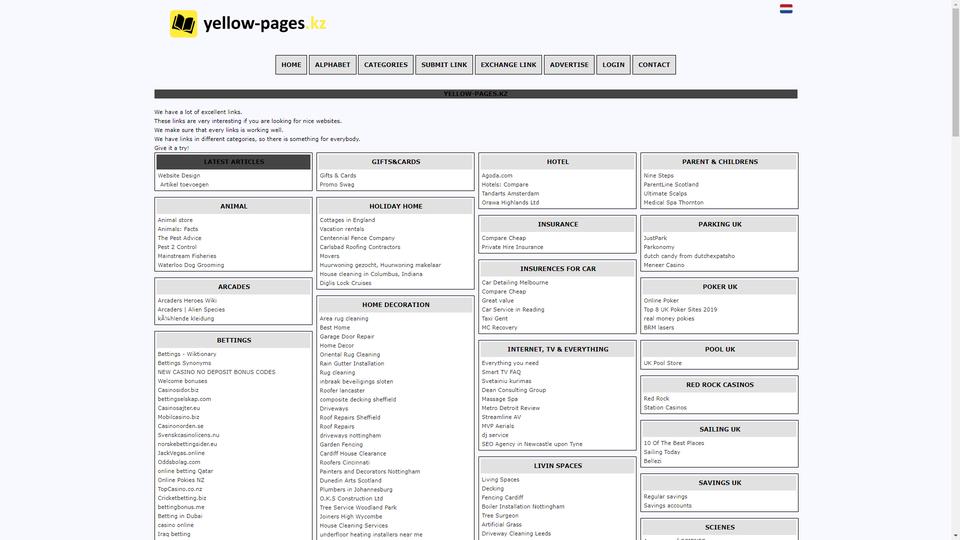
Task: Click the LOGIN button
Action: (613, 65)
